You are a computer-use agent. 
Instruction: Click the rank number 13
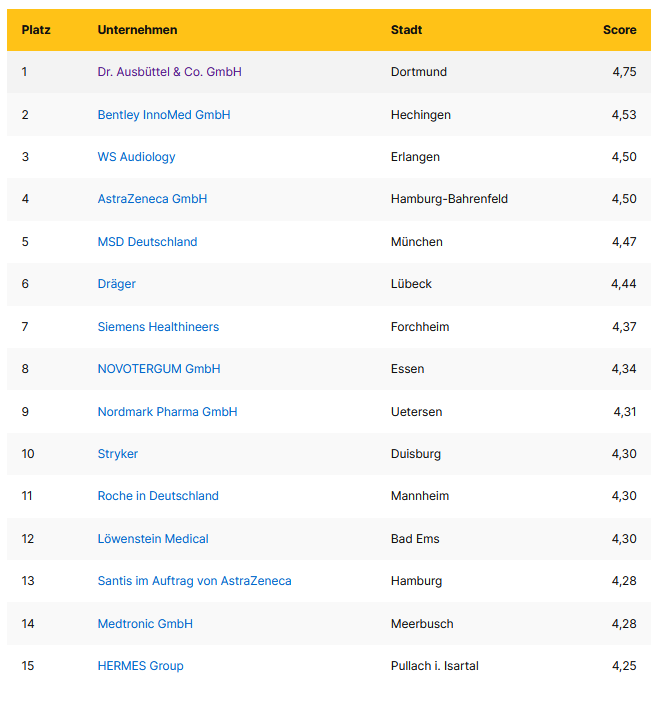28,581
